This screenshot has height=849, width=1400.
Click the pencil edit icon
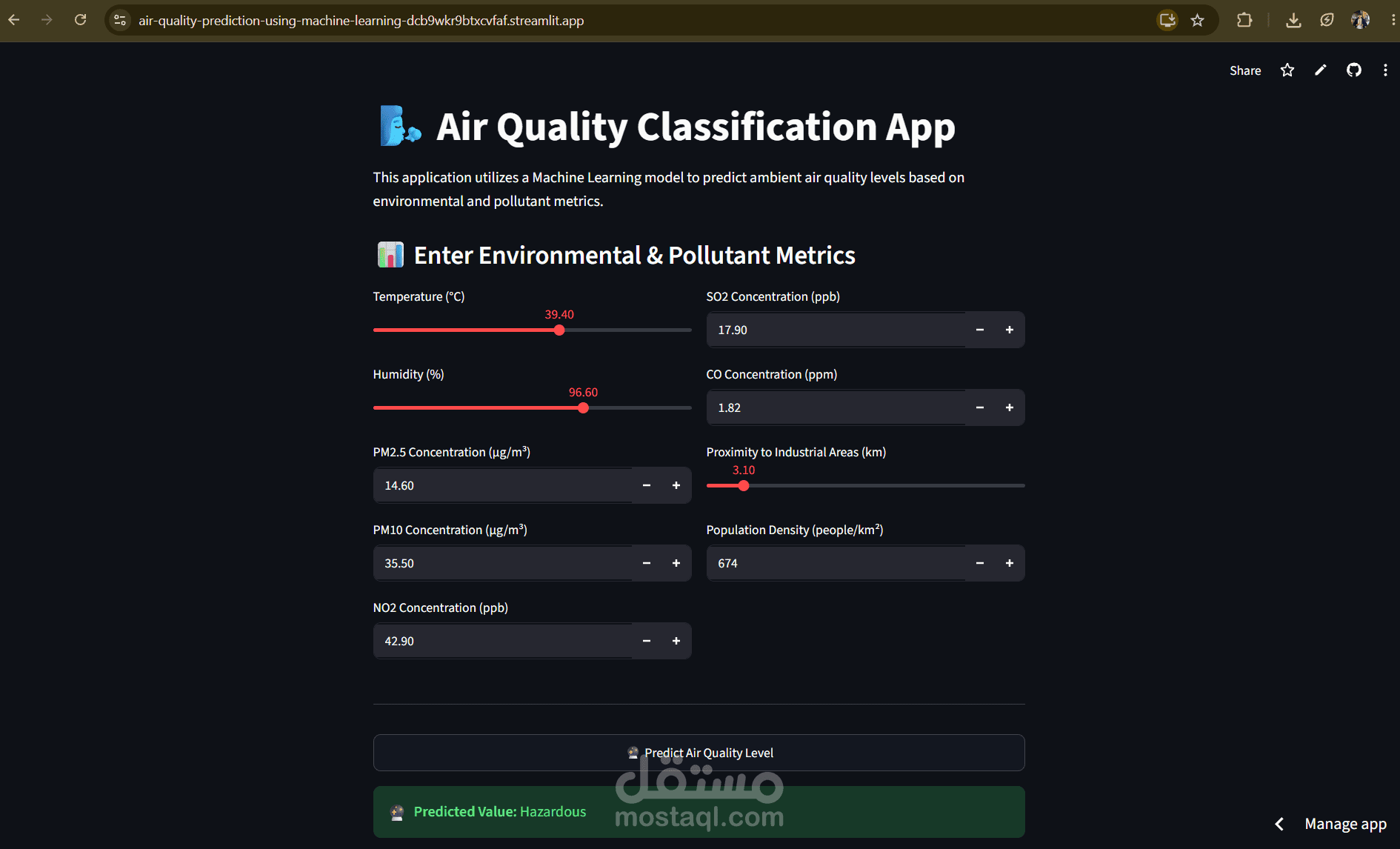tap(1320, 70)
